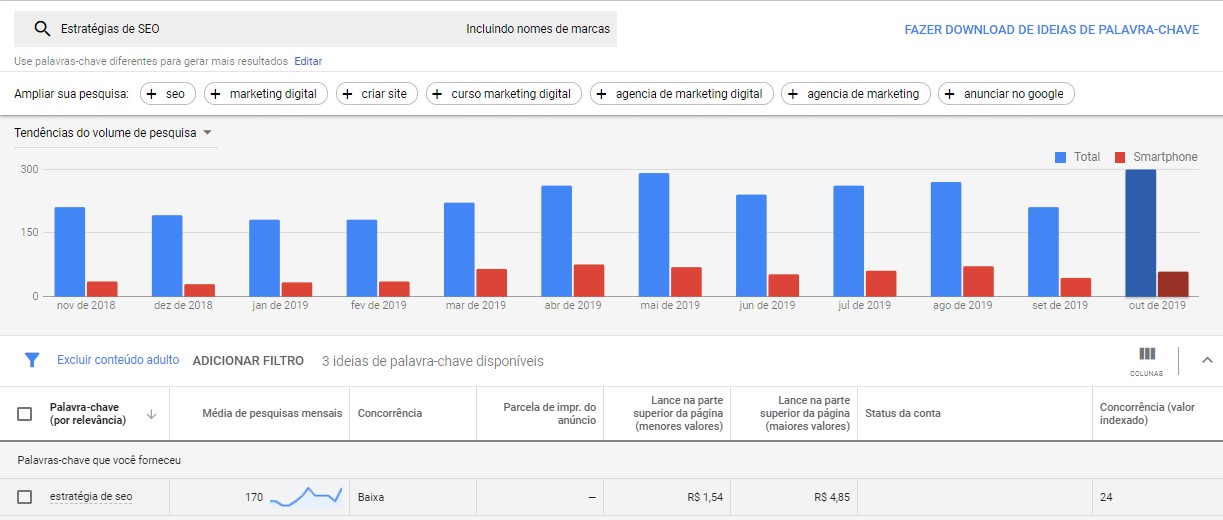
Task: Click the Estratégias de SEO search field
Action: click(250, 29)
